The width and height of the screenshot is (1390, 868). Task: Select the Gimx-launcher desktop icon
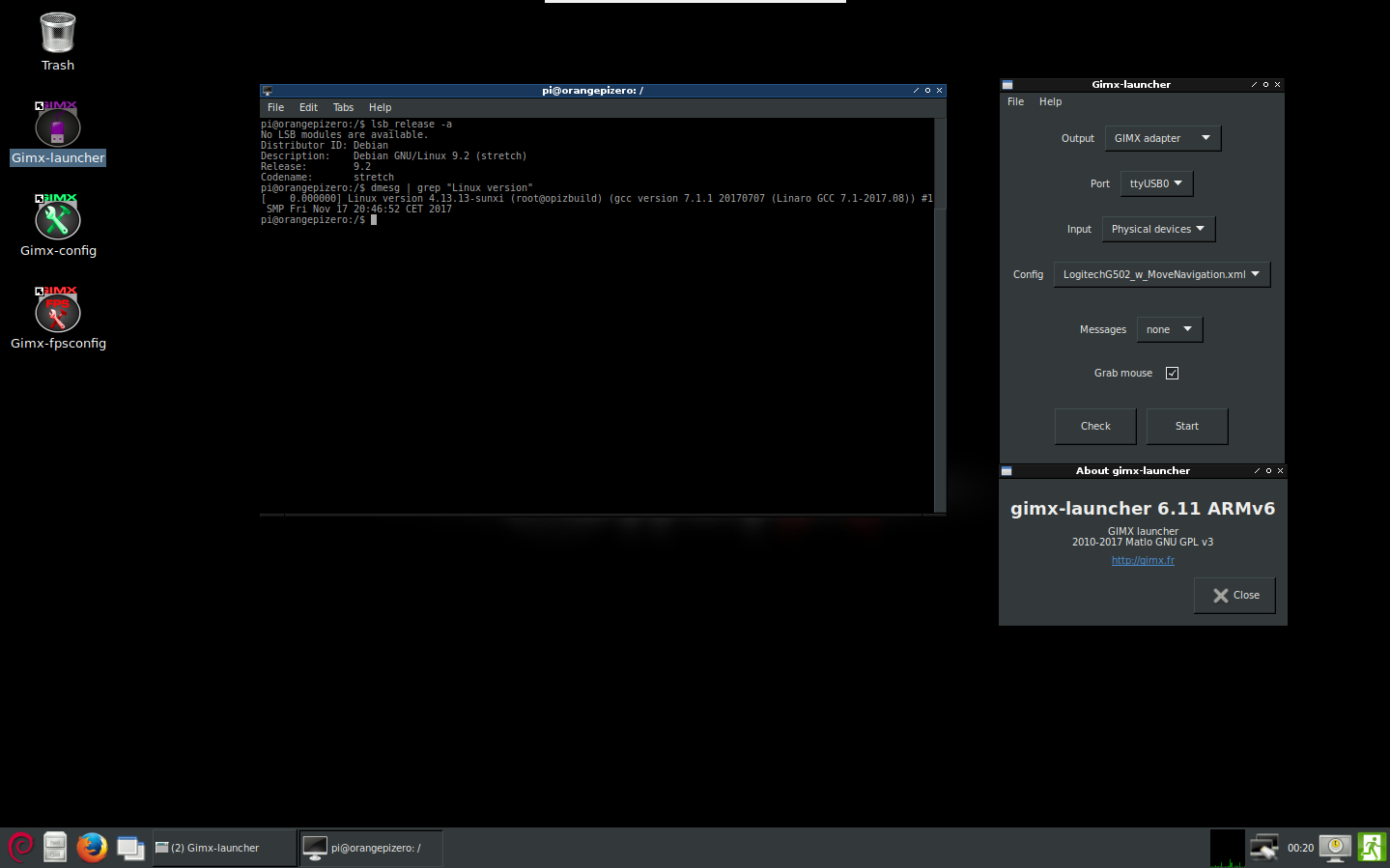(58, 133)
